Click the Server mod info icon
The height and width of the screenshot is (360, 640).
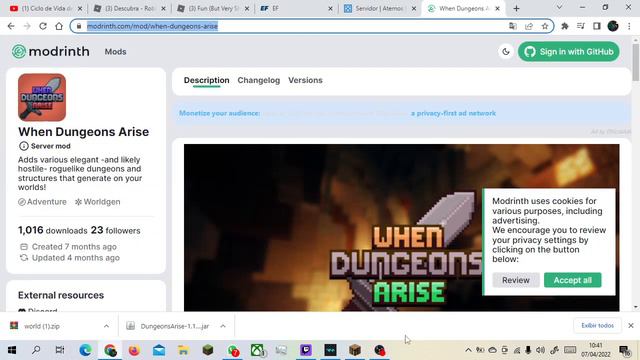[x=24, y=146]
